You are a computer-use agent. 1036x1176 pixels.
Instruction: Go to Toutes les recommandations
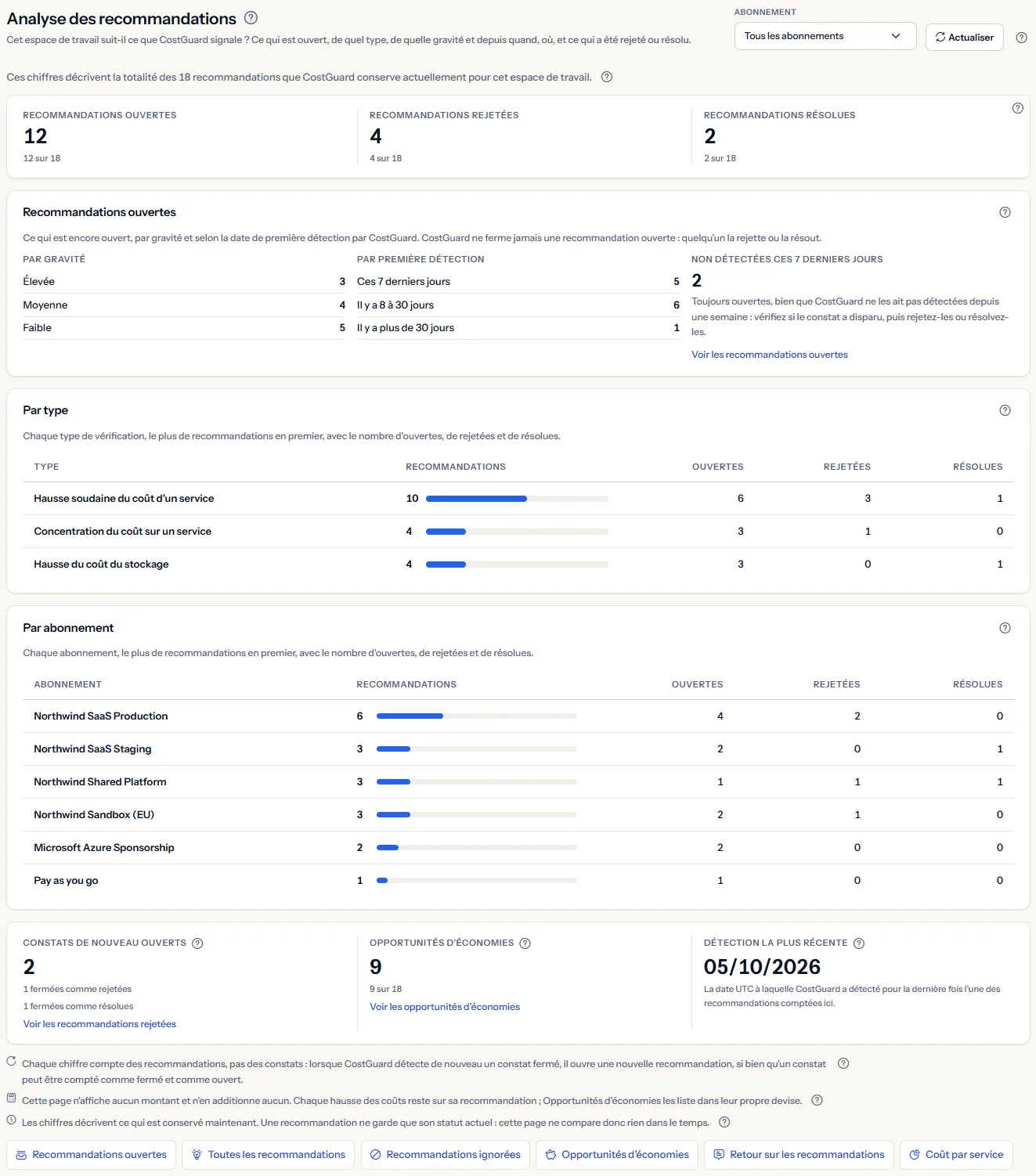tap(269, 1155)
